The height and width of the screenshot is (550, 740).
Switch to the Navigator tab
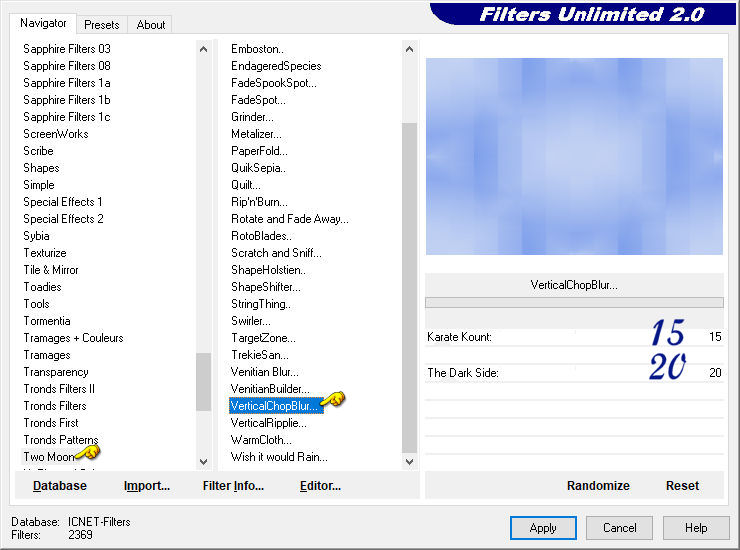pyautogui.click(x=43, y=23)
